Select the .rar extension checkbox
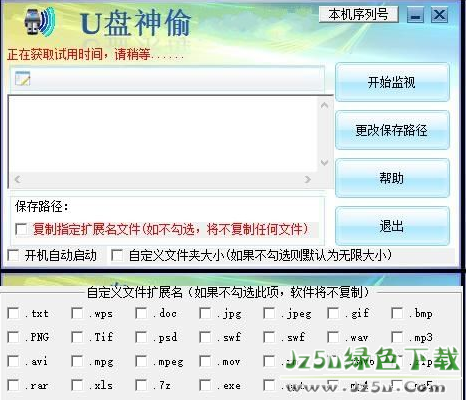Image resolution: width=466 pixels, height=400 pixels. pos(13,385)
